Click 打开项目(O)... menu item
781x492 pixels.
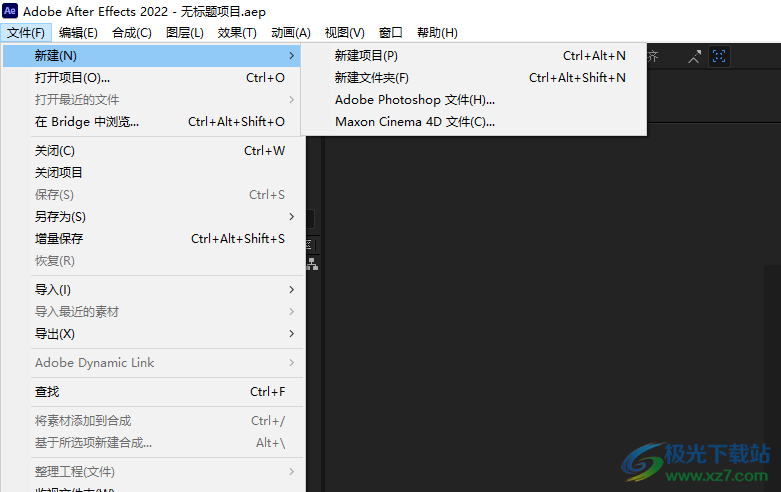152,78
